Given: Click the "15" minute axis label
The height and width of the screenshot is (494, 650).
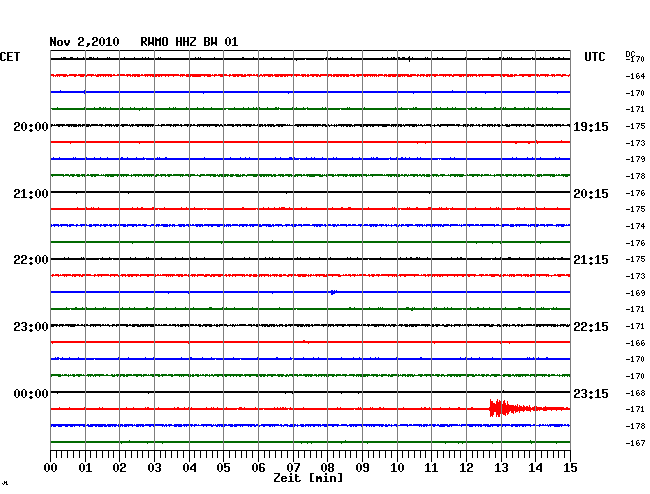Looking at the screenshot, I should 570,468.
